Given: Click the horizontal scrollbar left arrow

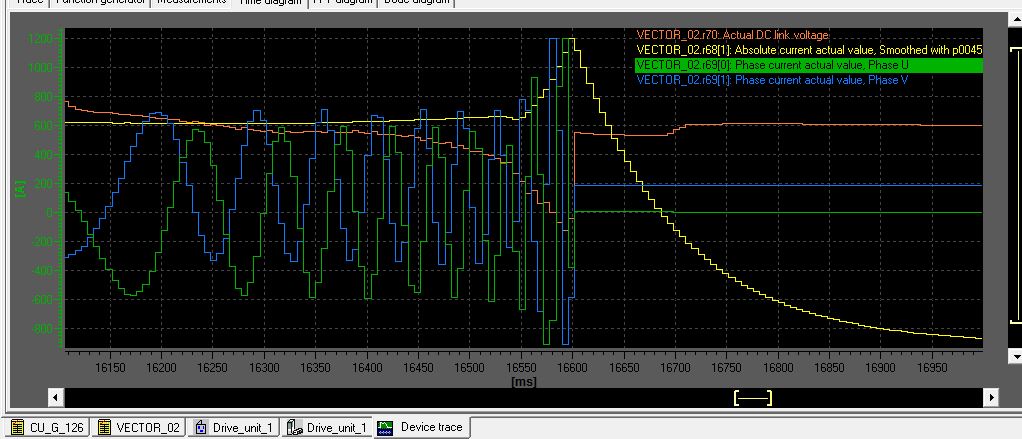Looking at the screenshot, I should tap(56, 397).
